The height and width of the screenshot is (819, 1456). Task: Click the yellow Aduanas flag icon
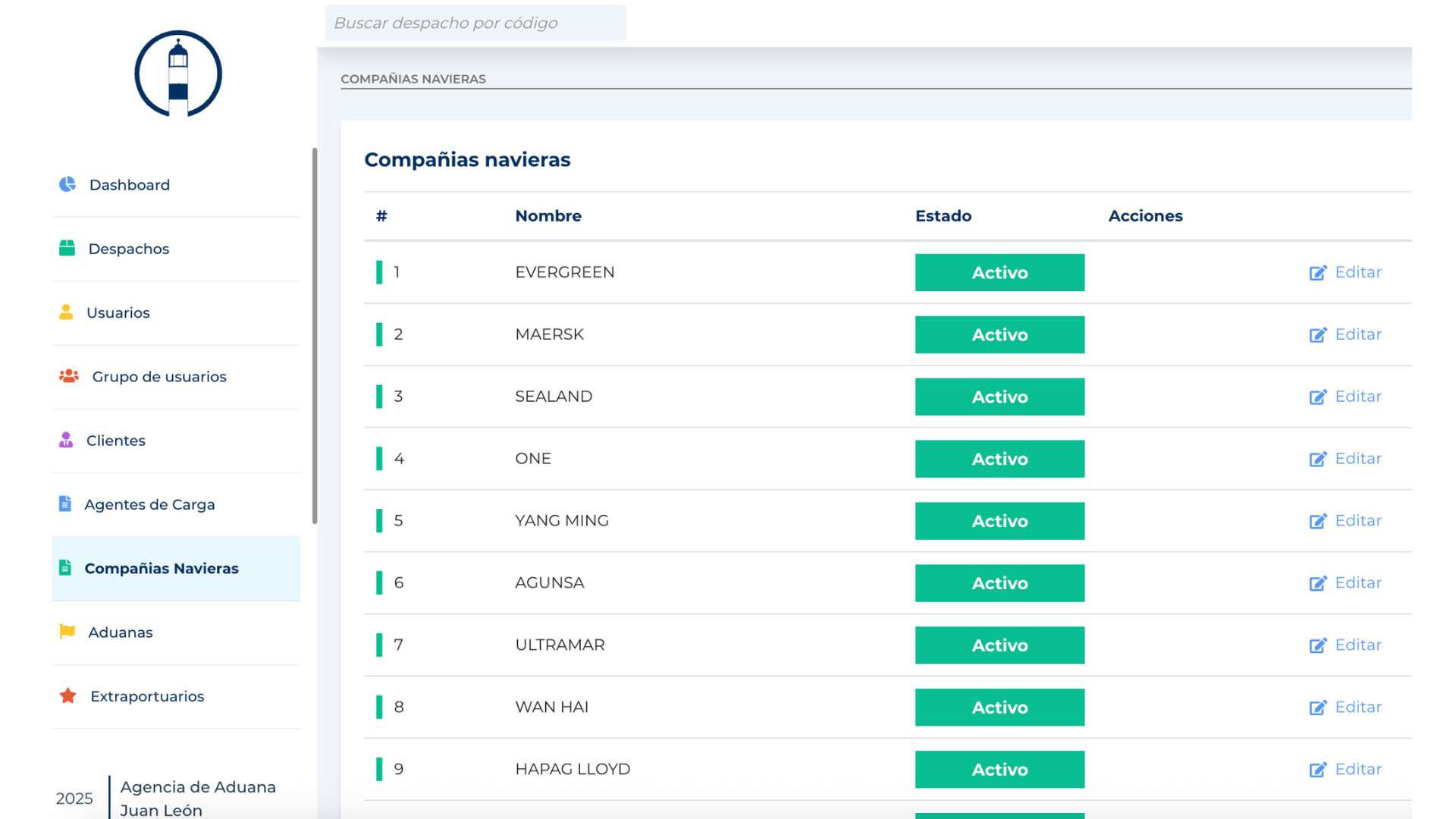[67, 632]
